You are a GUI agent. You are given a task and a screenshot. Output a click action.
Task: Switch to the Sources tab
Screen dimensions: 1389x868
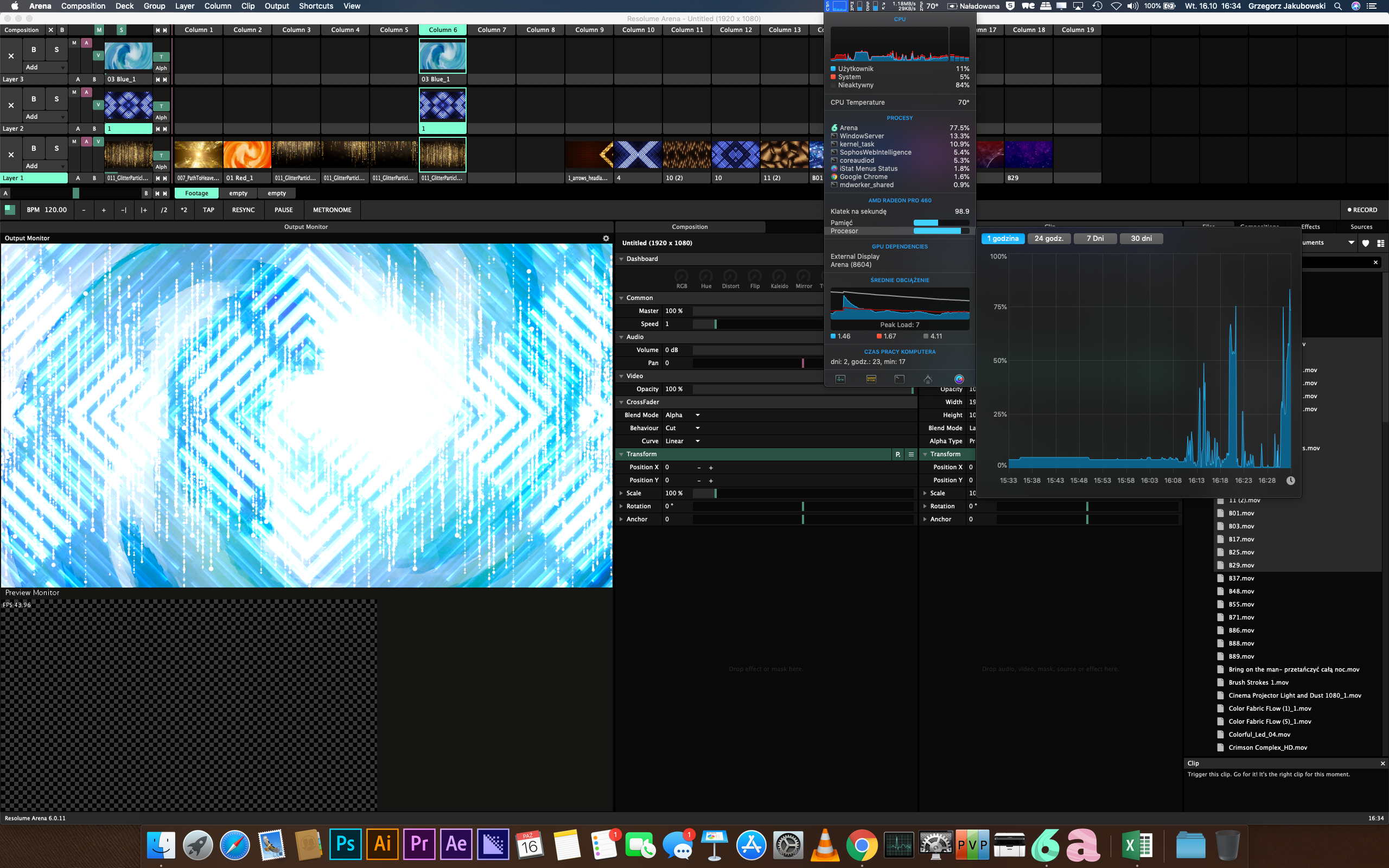(x=1361, y=227)
